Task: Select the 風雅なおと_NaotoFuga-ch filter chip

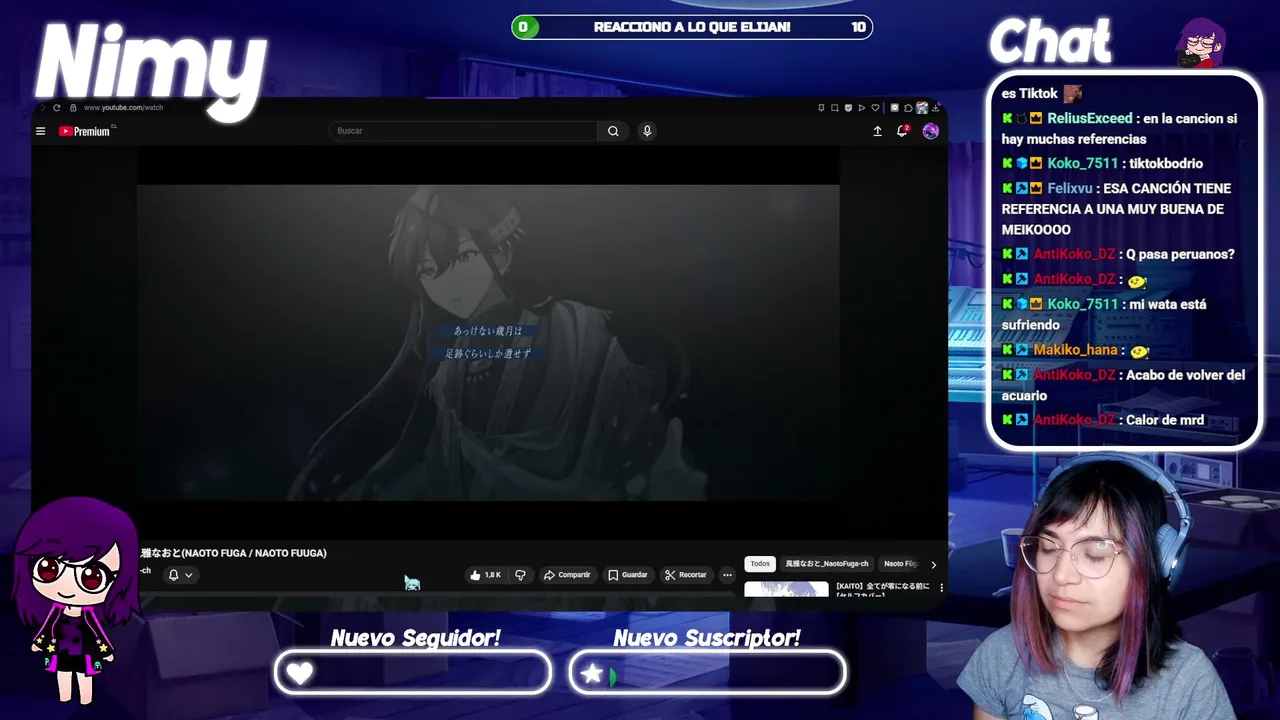Action: [x=827, y=564]
